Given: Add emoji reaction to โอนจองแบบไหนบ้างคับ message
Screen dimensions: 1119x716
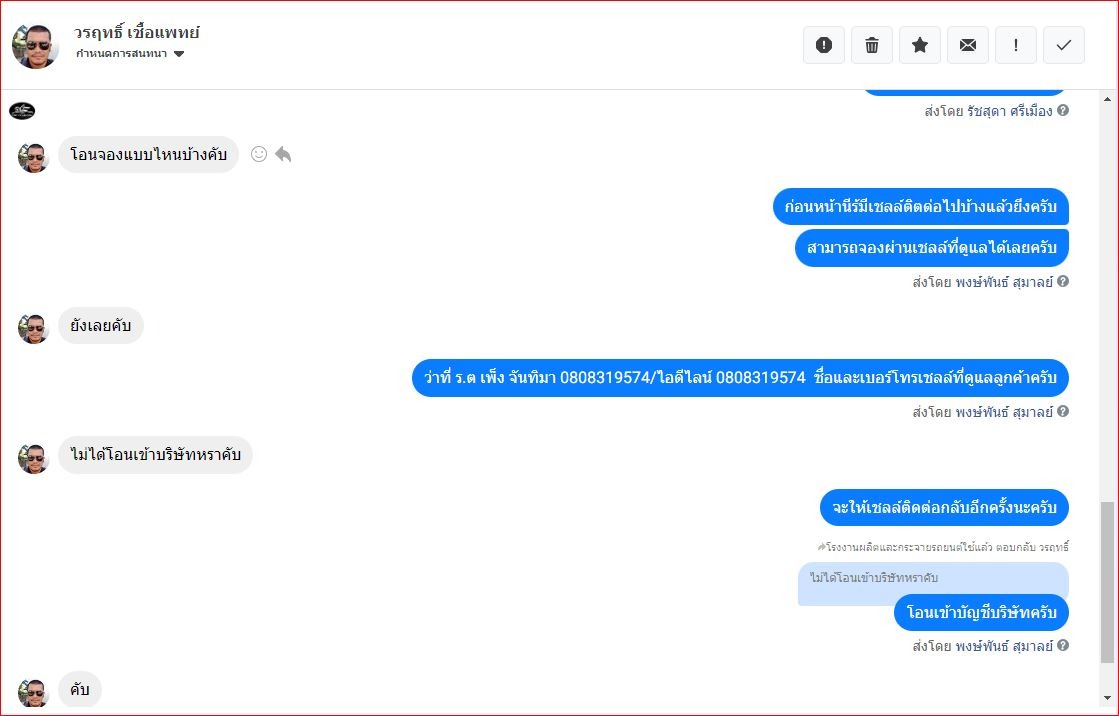Looking at the screenshot, I should tap(259, 154).
